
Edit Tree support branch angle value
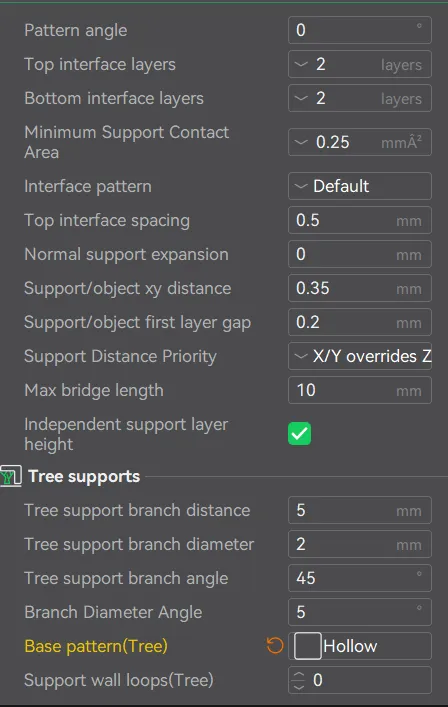point(360,578)
